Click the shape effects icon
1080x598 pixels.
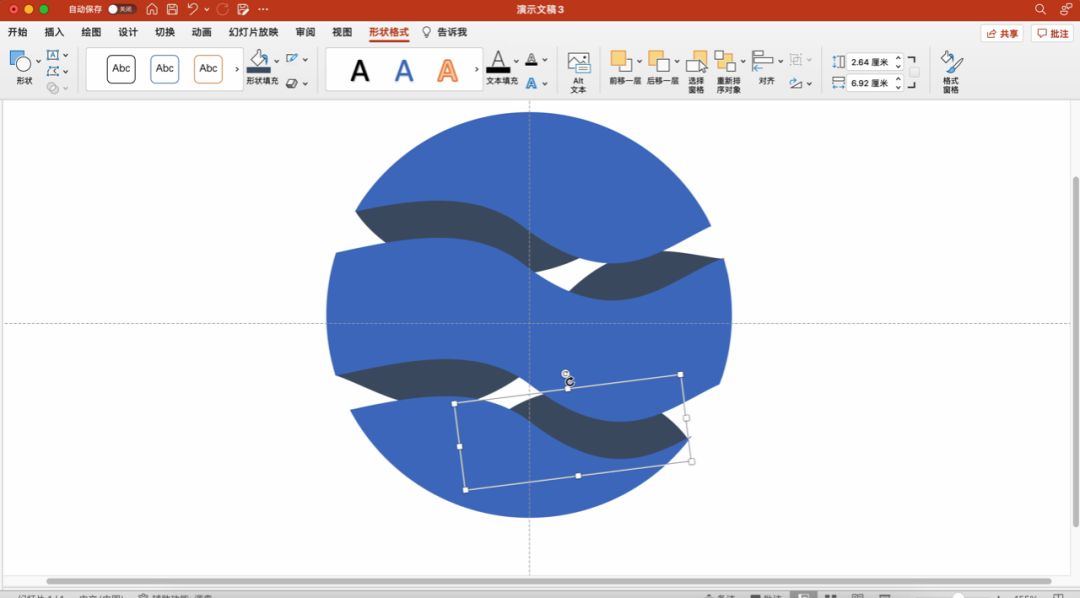[292, 83]
